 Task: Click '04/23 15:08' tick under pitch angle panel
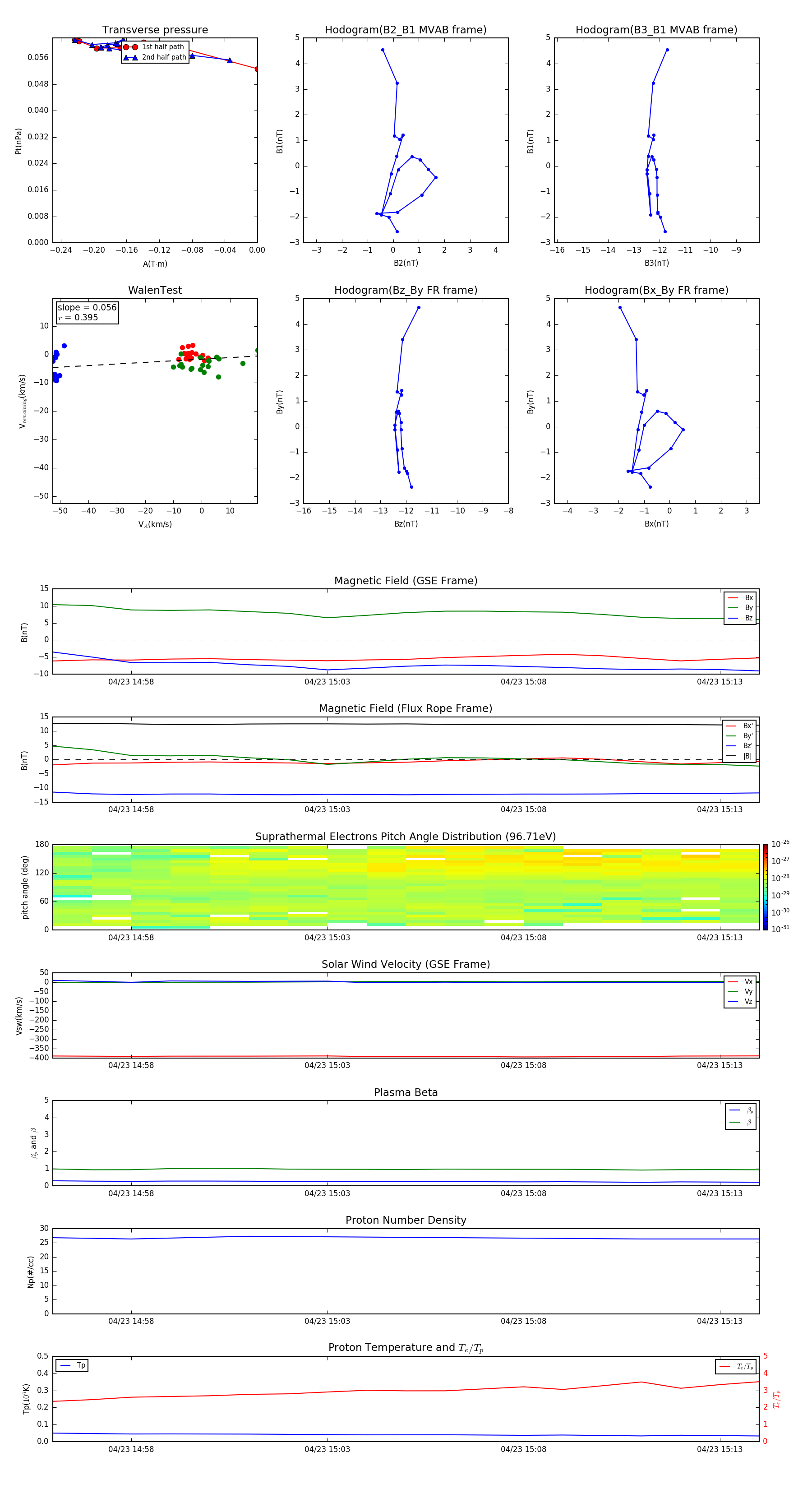tap(524, 938)
